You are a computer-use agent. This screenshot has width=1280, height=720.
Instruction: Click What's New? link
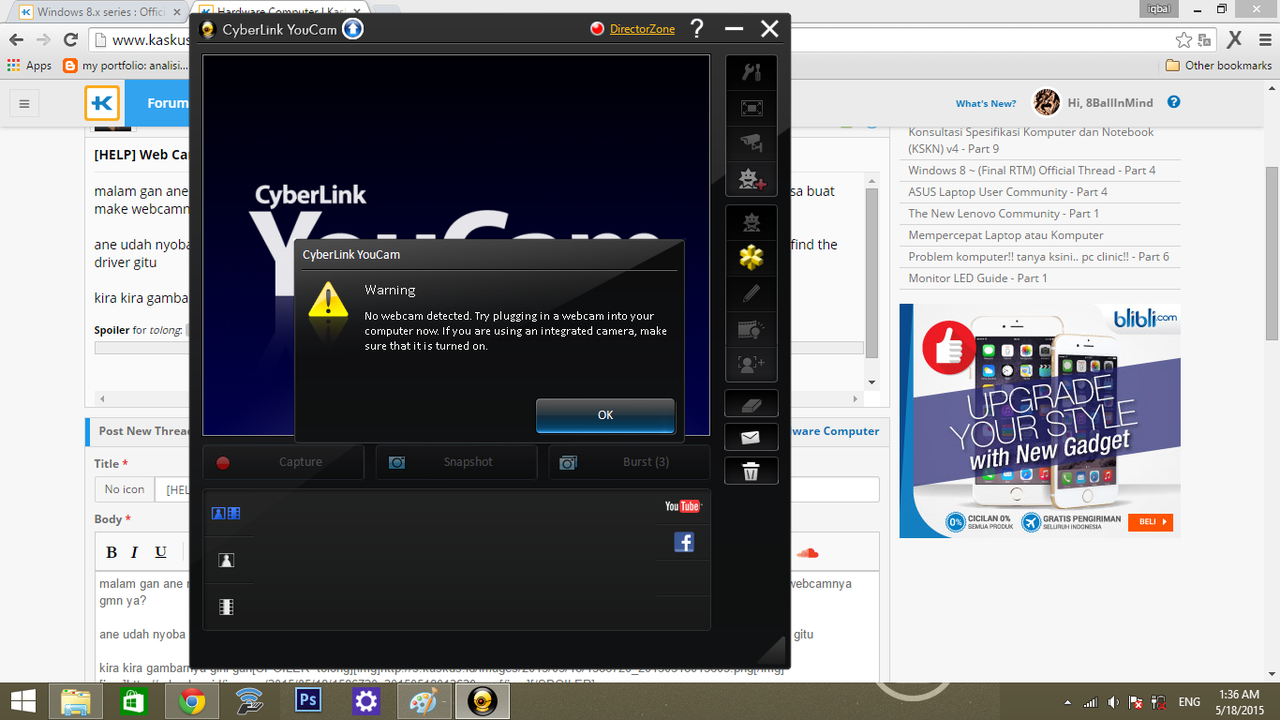click(x=985, y=103)
